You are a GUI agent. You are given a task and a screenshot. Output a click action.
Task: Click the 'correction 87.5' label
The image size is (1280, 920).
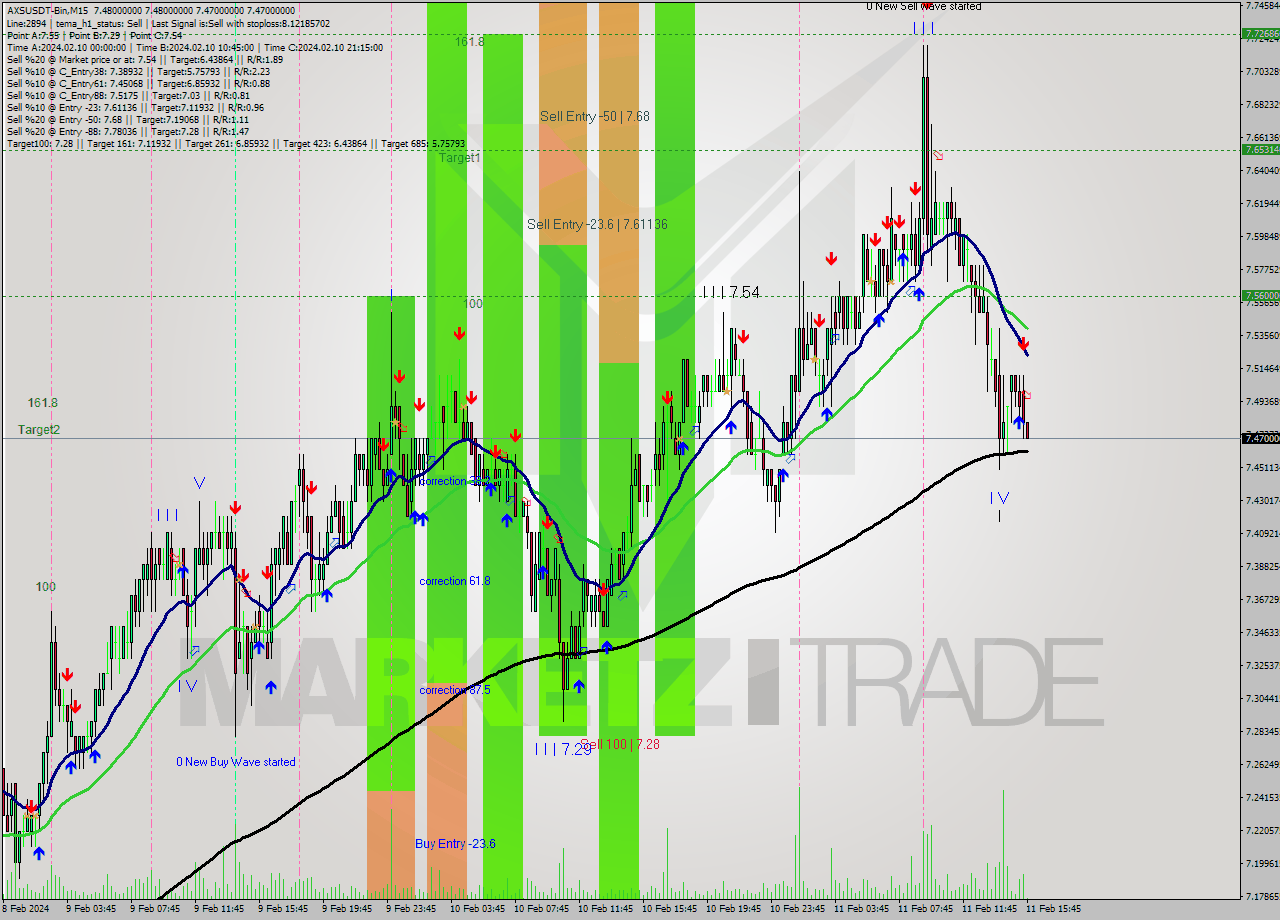coord(455,690)
